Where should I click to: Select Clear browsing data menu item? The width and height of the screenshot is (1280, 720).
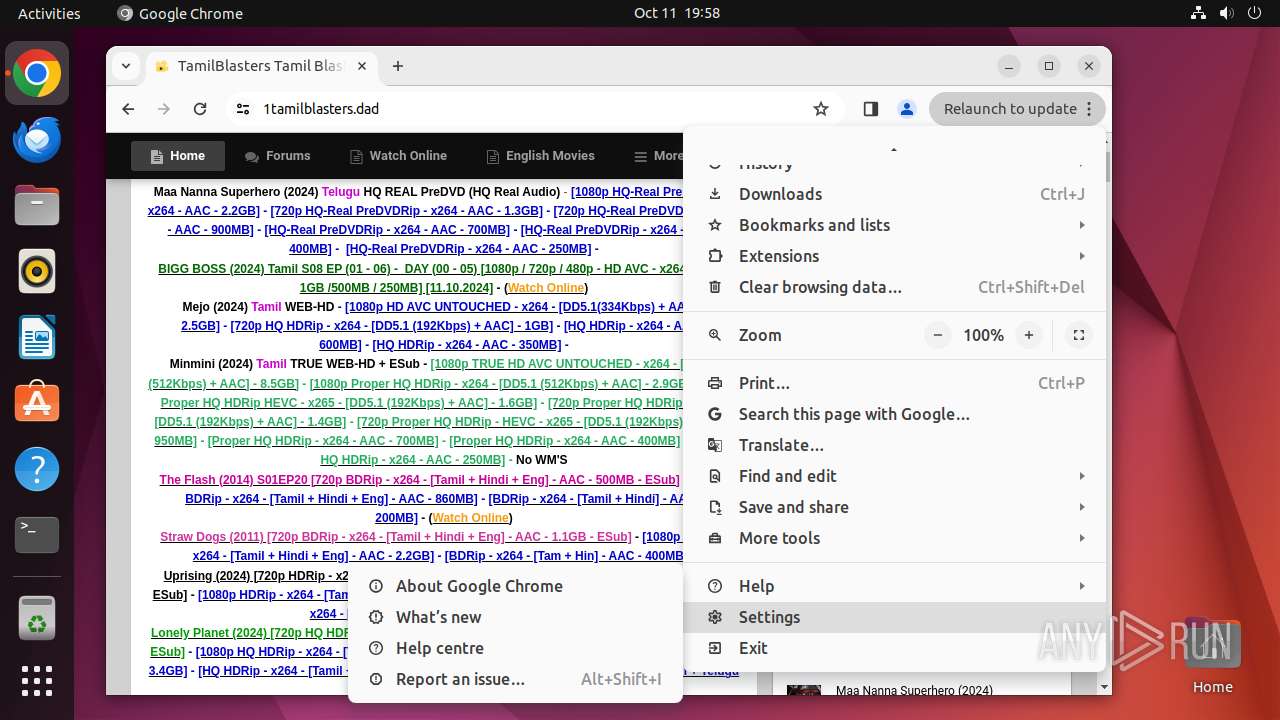(895, 287)
